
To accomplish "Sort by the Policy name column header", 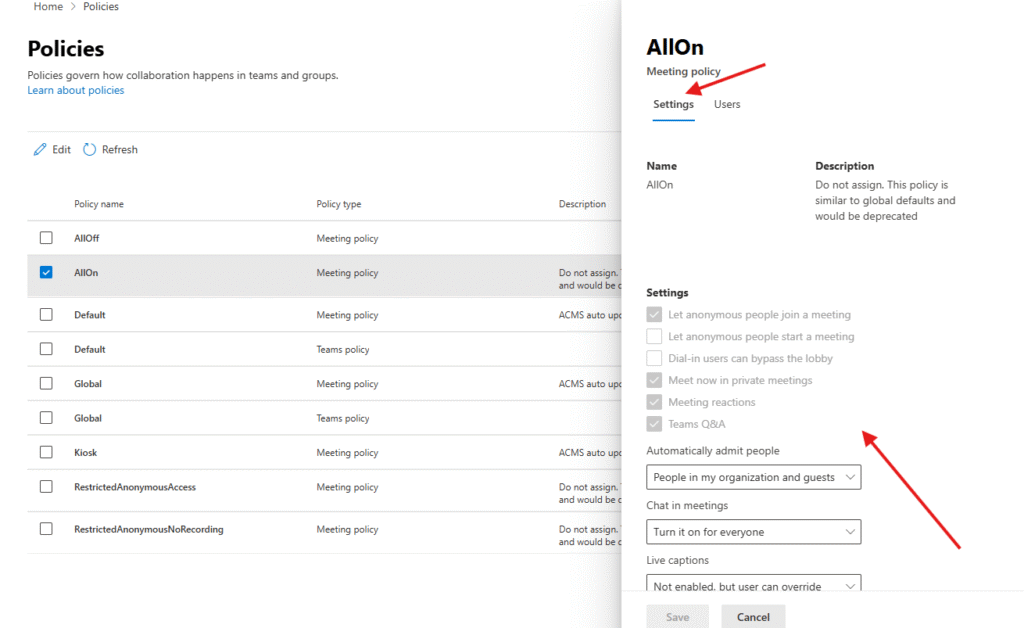I will pos(99,204).
